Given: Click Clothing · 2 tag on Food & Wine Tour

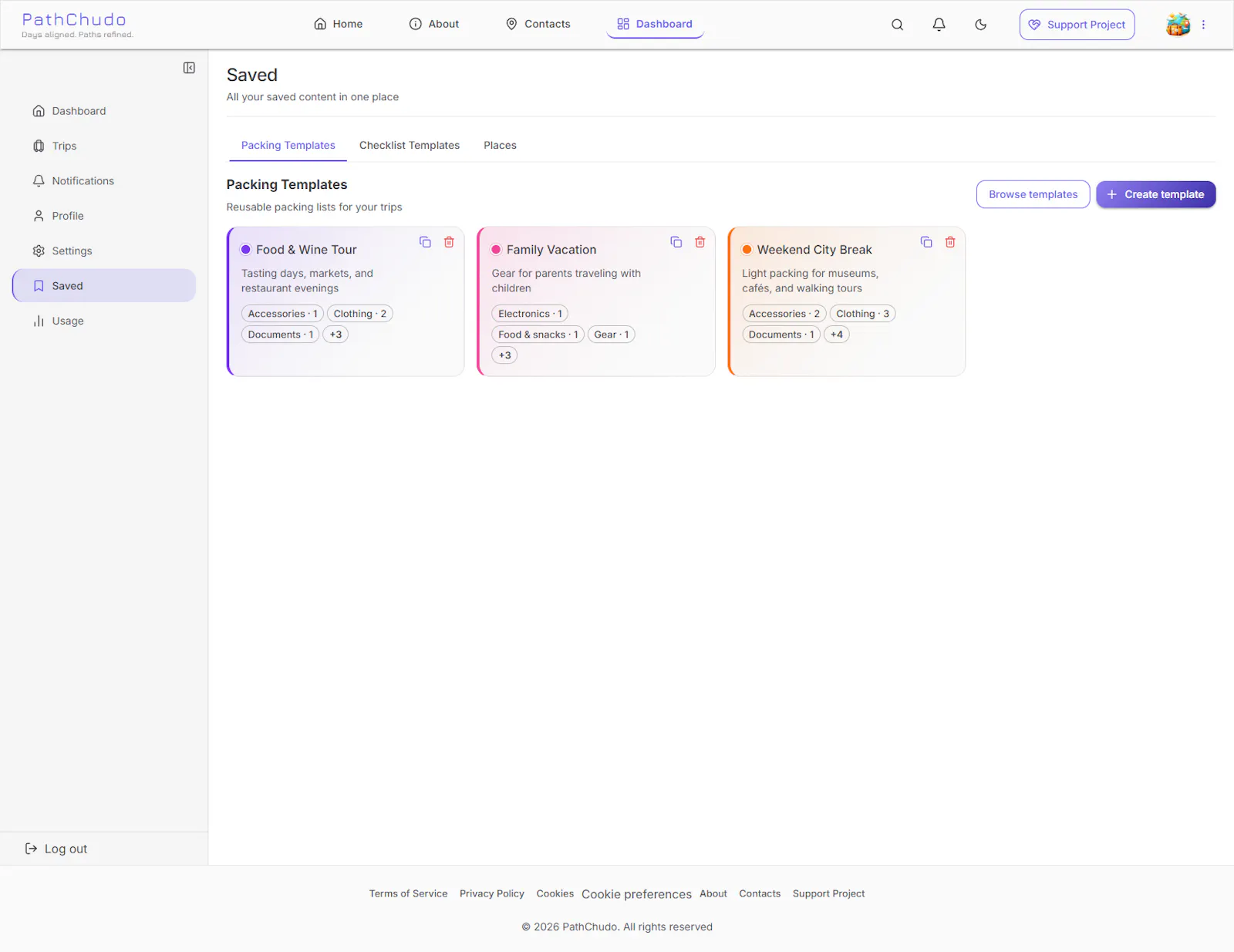Looking at the screenshot, I should tap(360, 314).
